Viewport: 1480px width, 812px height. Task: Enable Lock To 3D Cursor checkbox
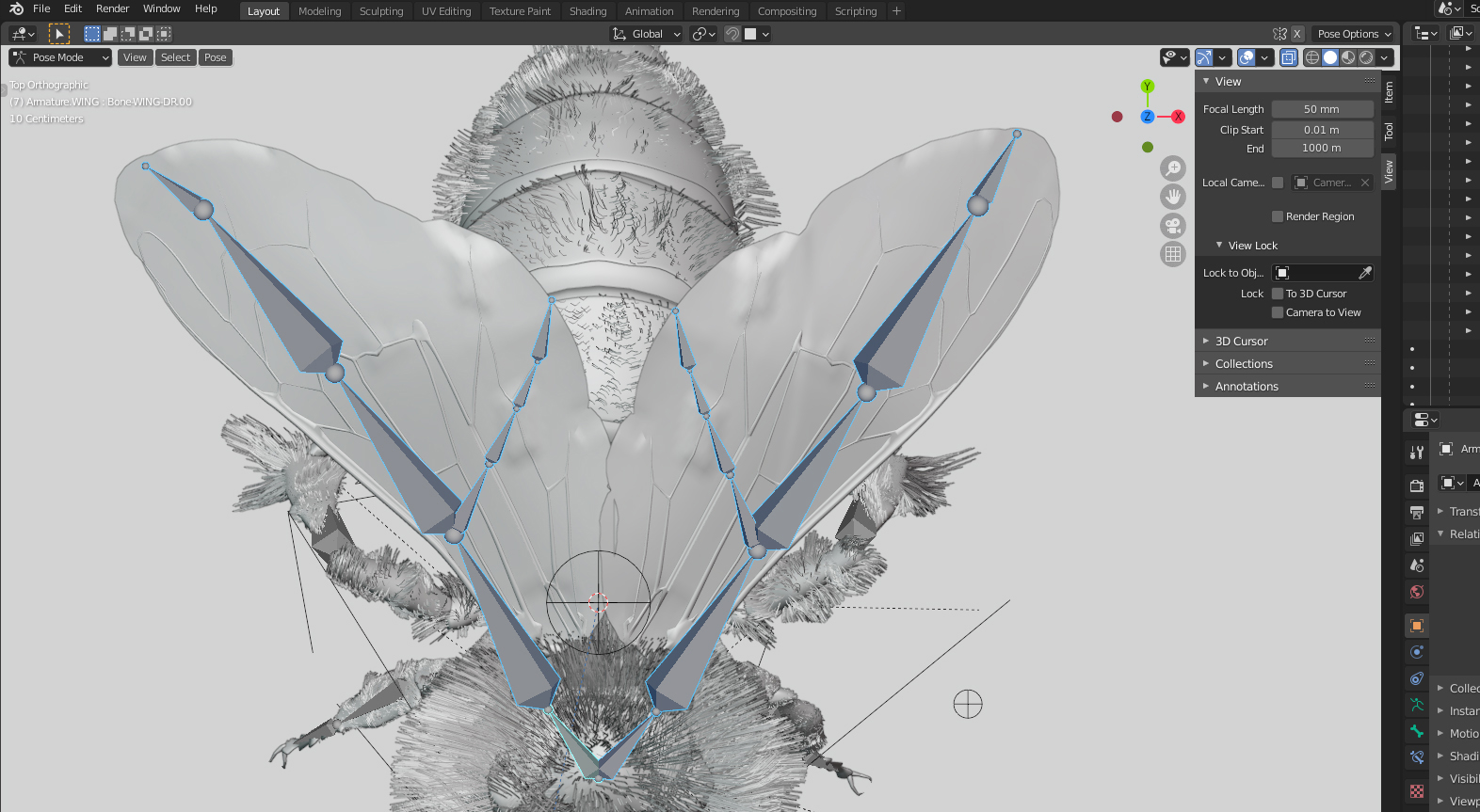click(x=1278, y=294)
